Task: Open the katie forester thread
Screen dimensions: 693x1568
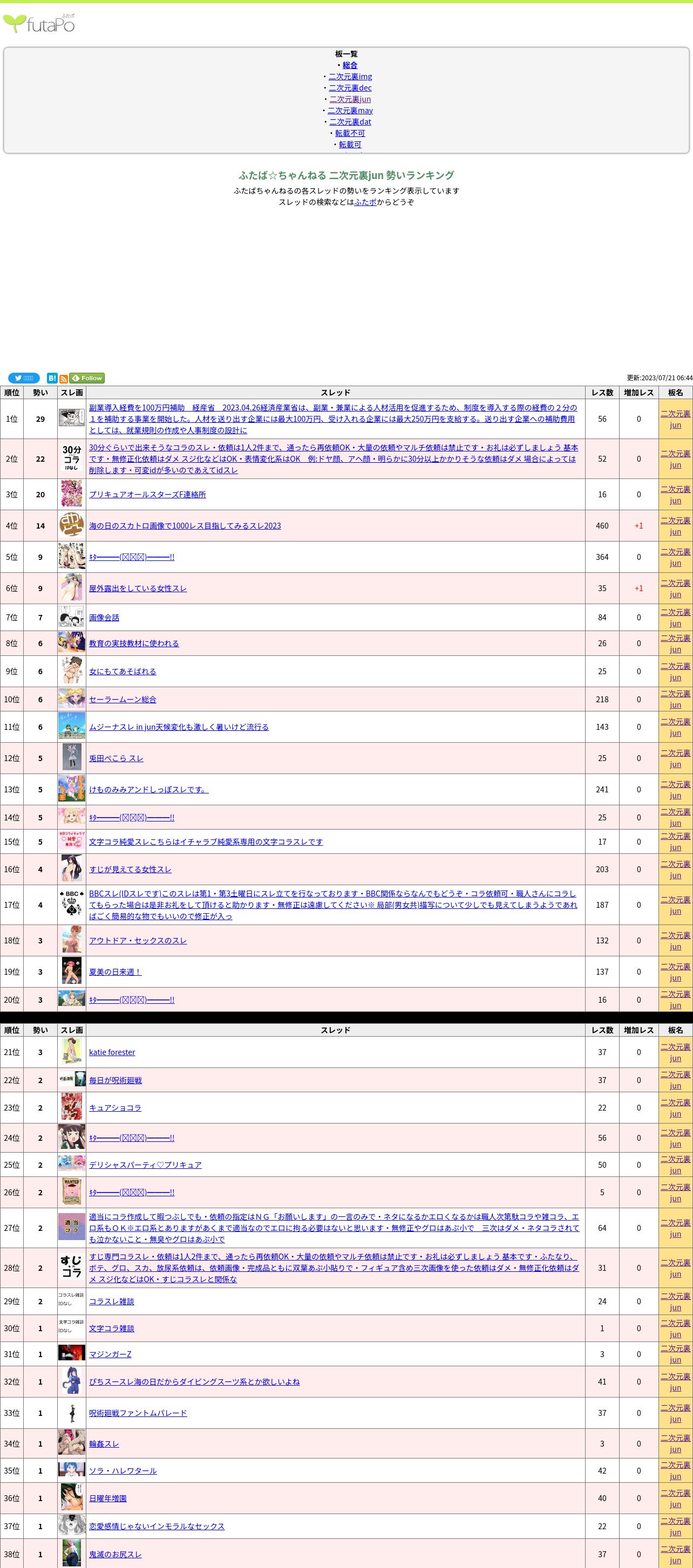Action: tap(112, 1052)
